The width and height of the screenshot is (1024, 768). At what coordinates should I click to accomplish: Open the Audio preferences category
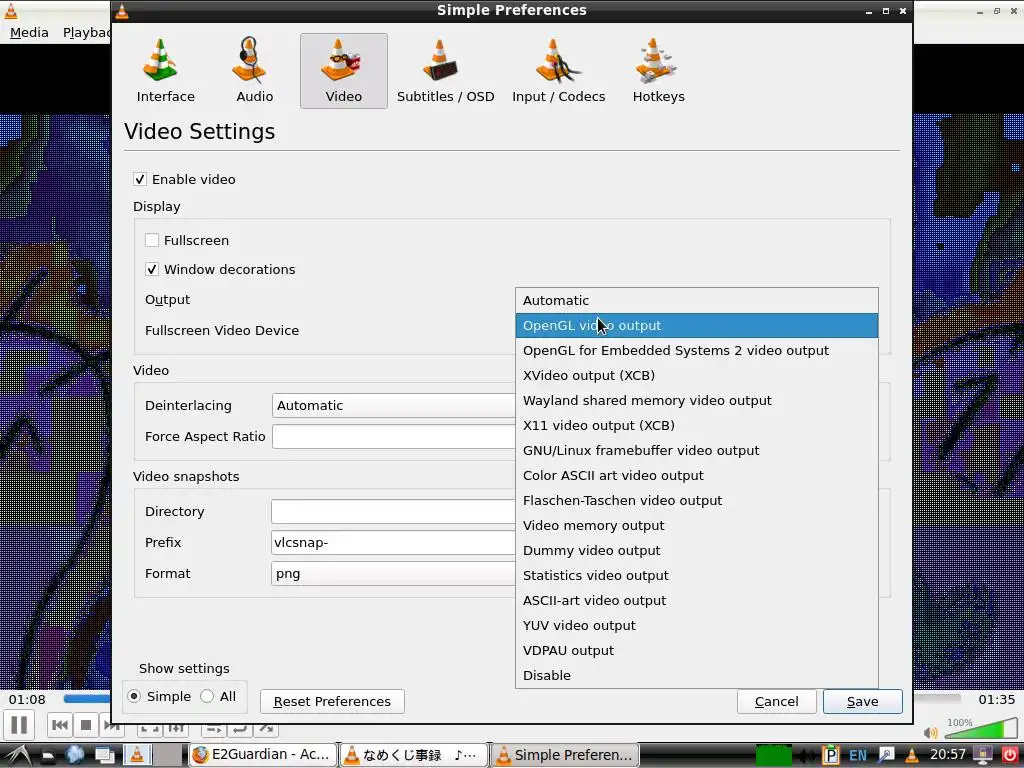coord(254,71)
